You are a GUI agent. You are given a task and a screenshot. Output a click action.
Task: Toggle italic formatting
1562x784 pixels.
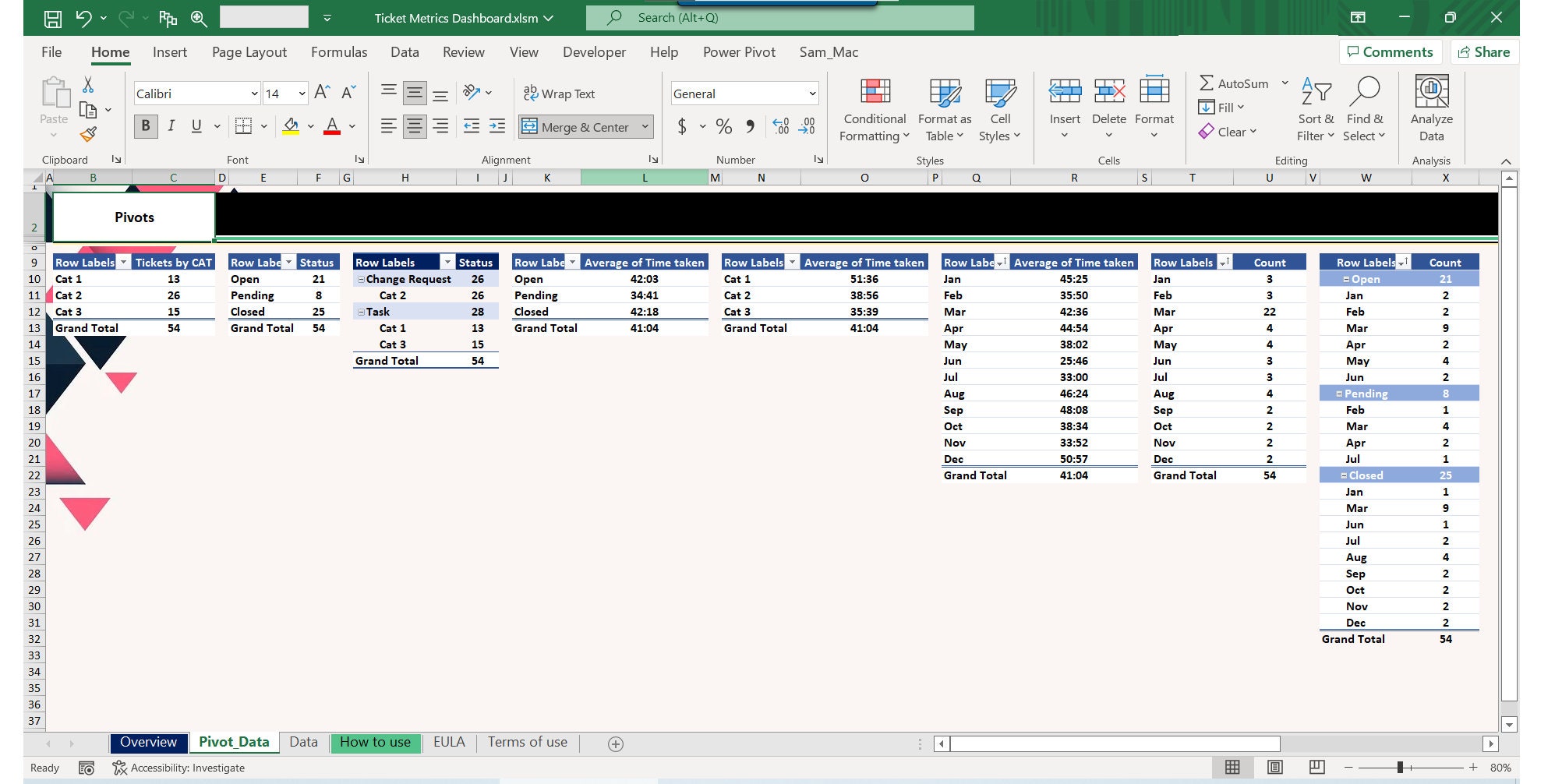pos(171,125)
